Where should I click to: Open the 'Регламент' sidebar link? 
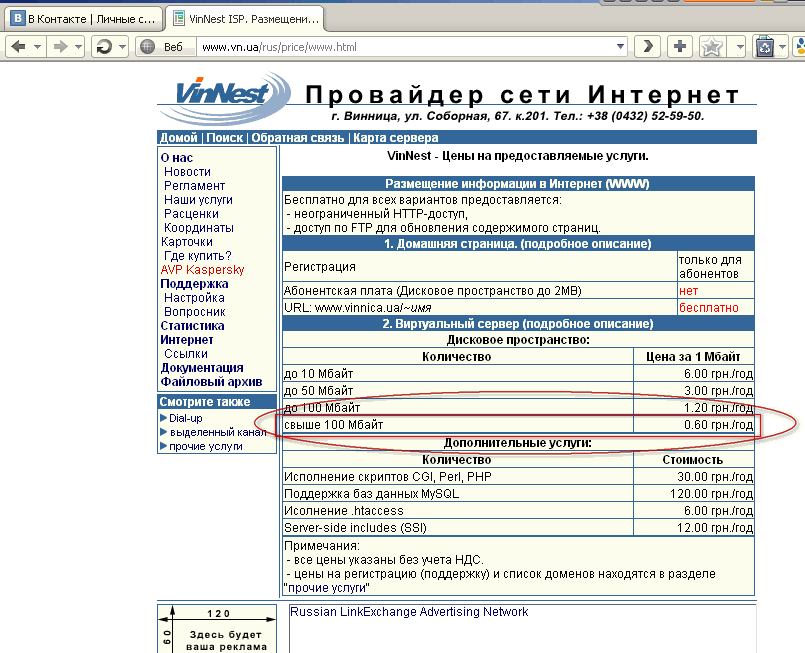coord(194,185)
